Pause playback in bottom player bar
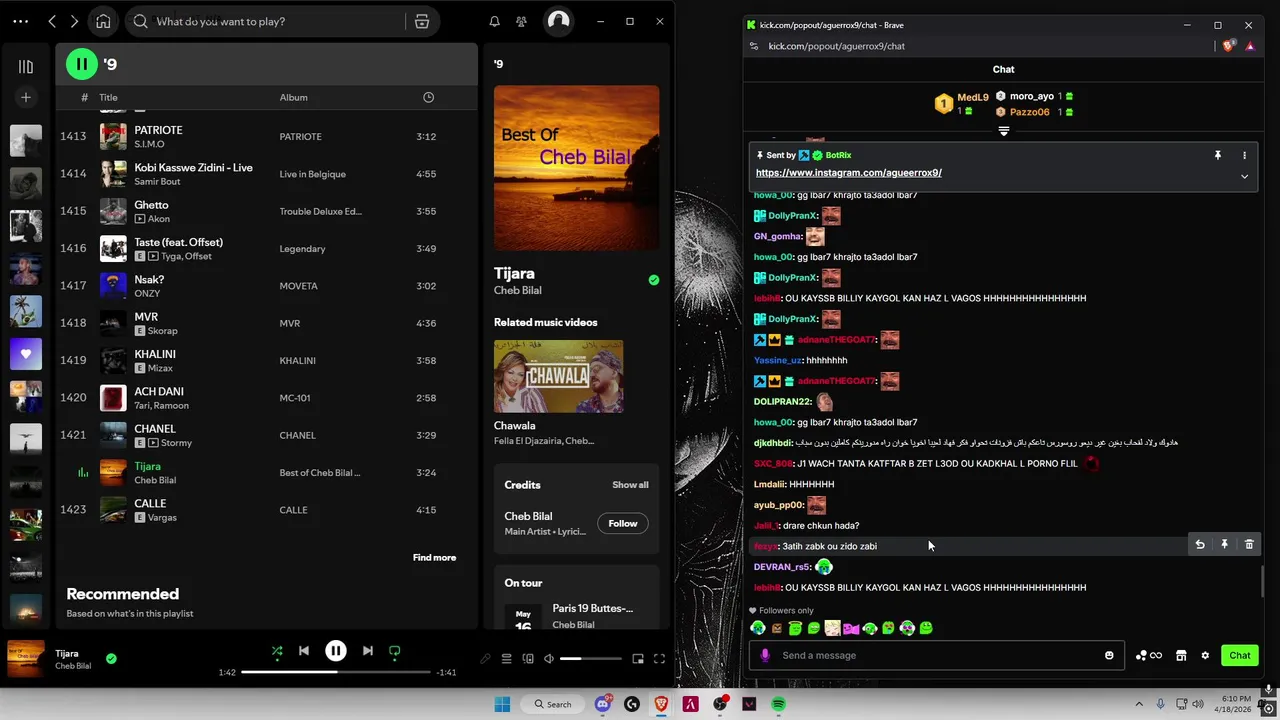The width and height of the screenshot is (1280, 720). (336, 651)
